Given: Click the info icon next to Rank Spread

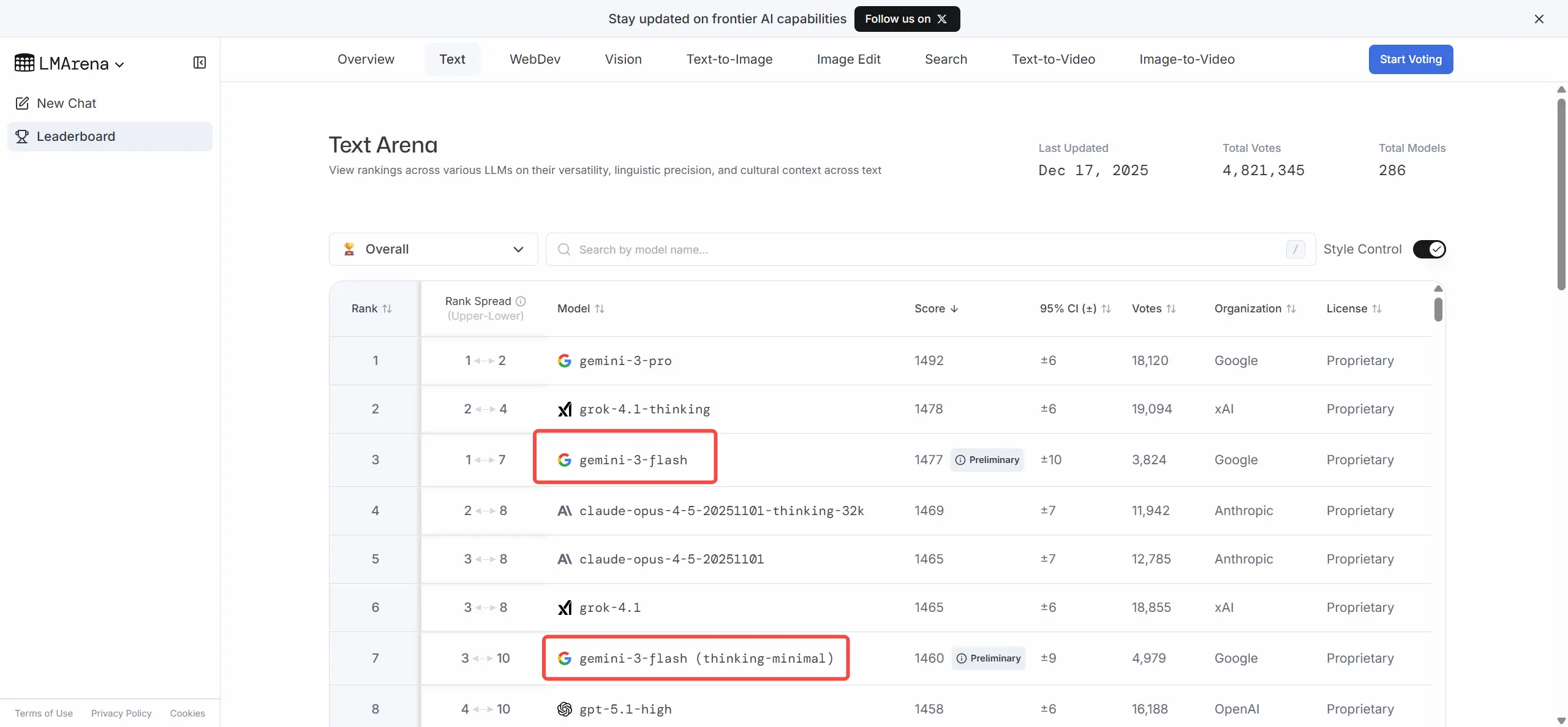Looking at the screenshot, I should pos(521,301).
